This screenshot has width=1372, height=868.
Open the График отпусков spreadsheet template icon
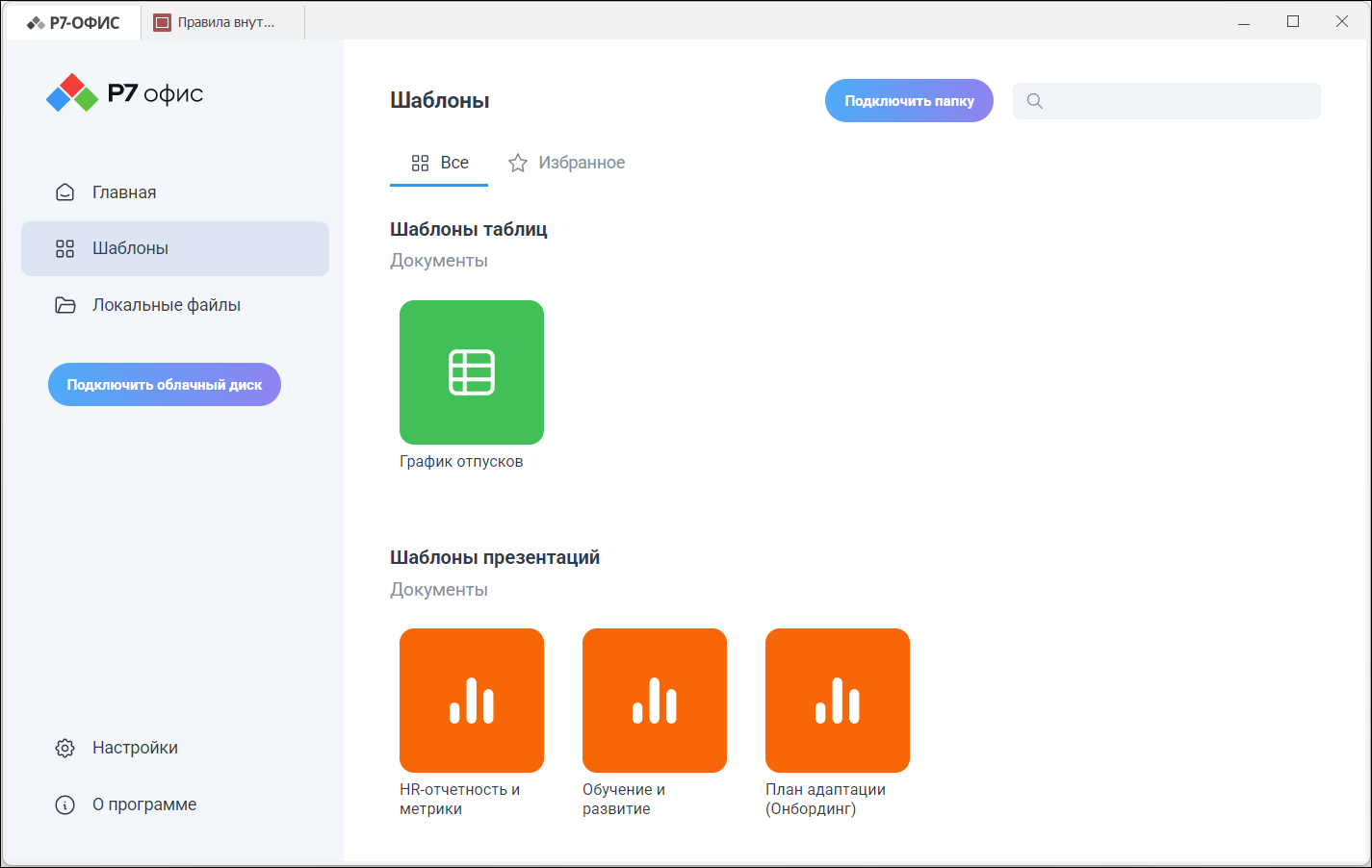[472, 372]
